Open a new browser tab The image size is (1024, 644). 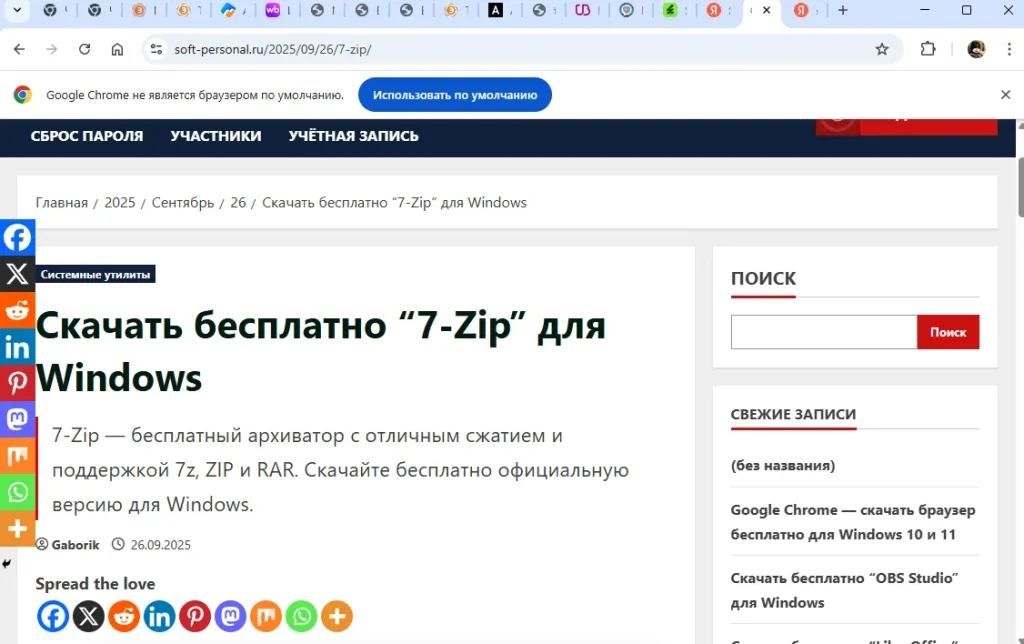[843, 11]
